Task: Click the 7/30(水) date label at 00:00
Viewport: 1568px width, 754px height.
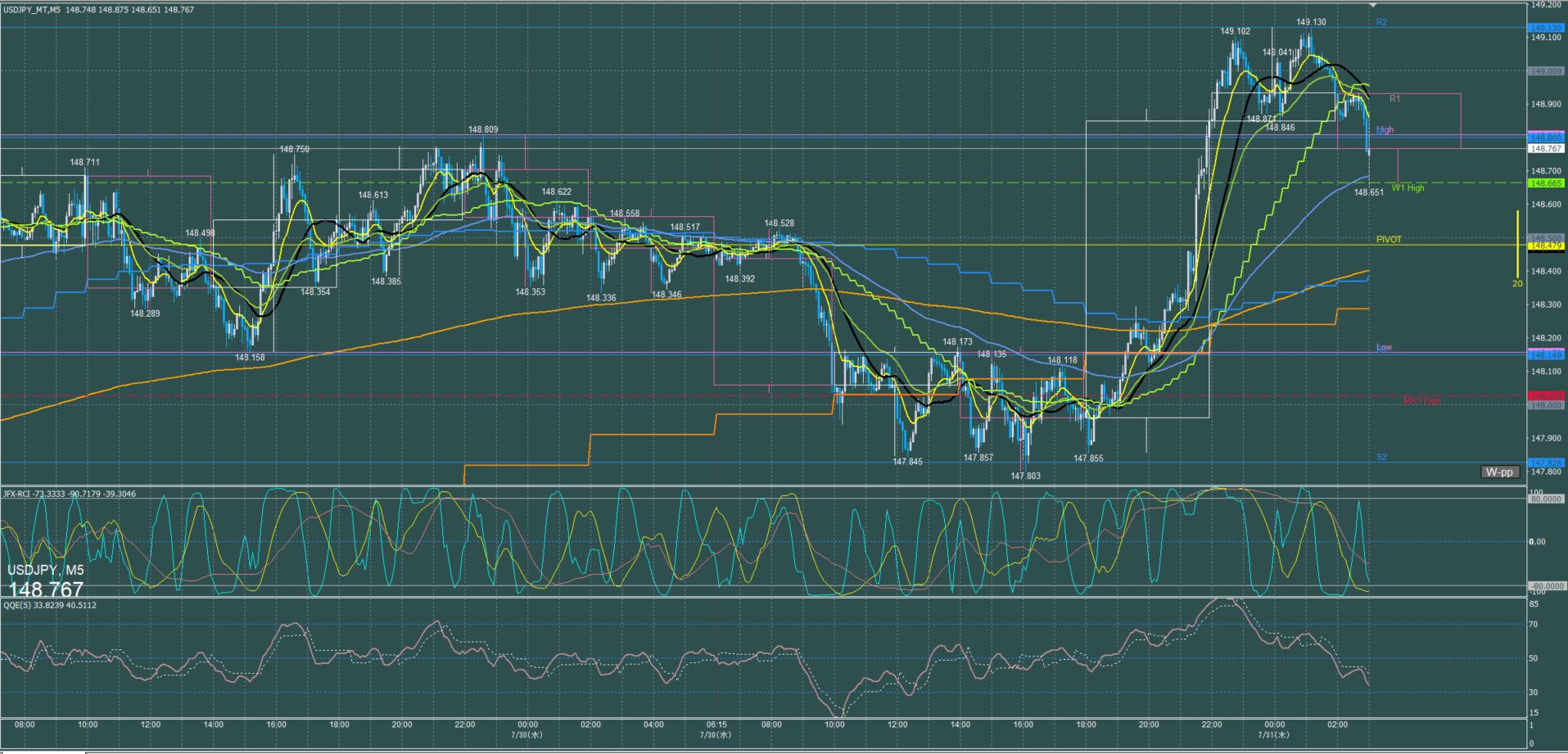Action: [x=526, y=734]
